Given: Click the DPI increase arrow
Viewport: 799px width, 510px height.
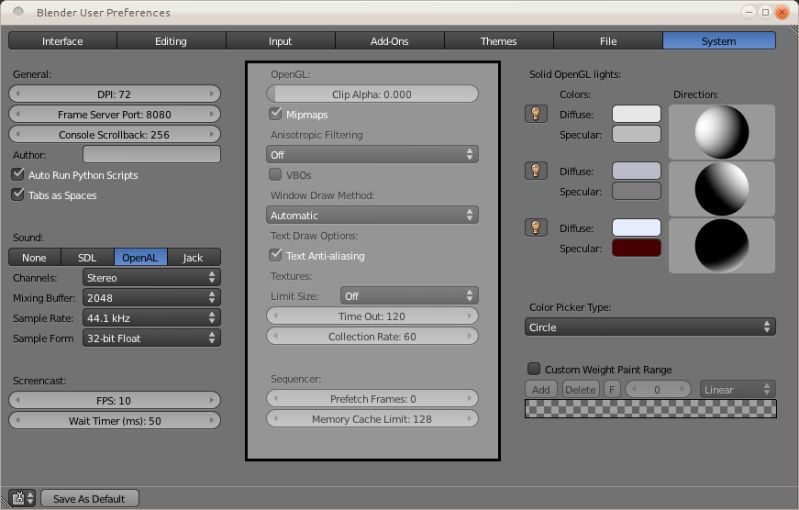Looking at the screenshot, I should 211,94.
